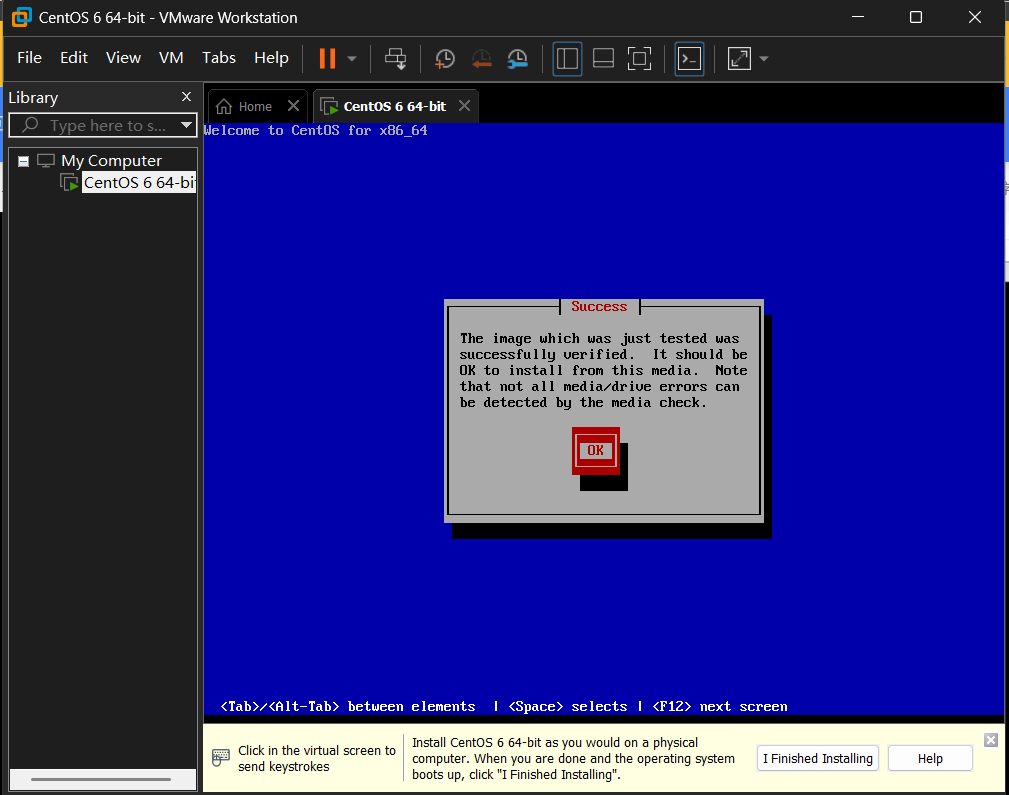Screen dimensions: 1009x795
Task: Open the power options dropdown arrow
Action: point(352,59)
